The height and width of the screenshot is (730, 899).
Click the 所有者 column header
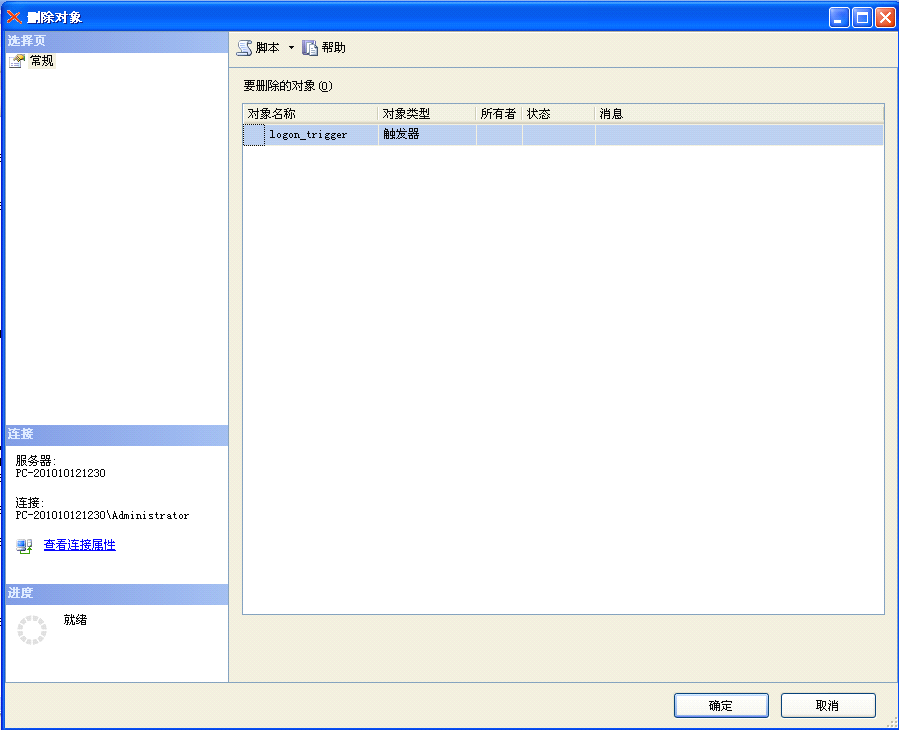499,114
